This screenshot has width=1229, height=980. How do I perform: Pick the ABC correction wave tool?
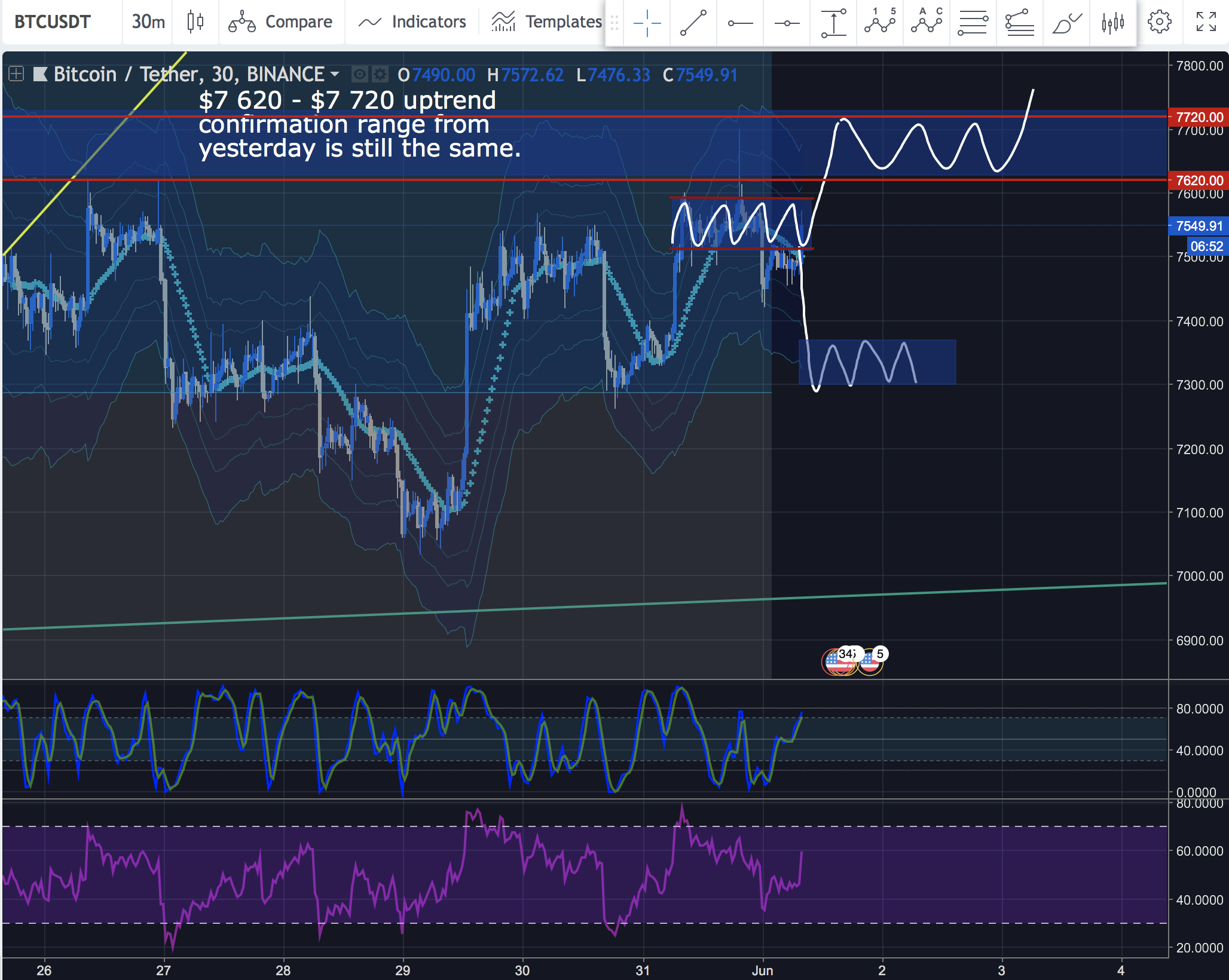[927, 23]
